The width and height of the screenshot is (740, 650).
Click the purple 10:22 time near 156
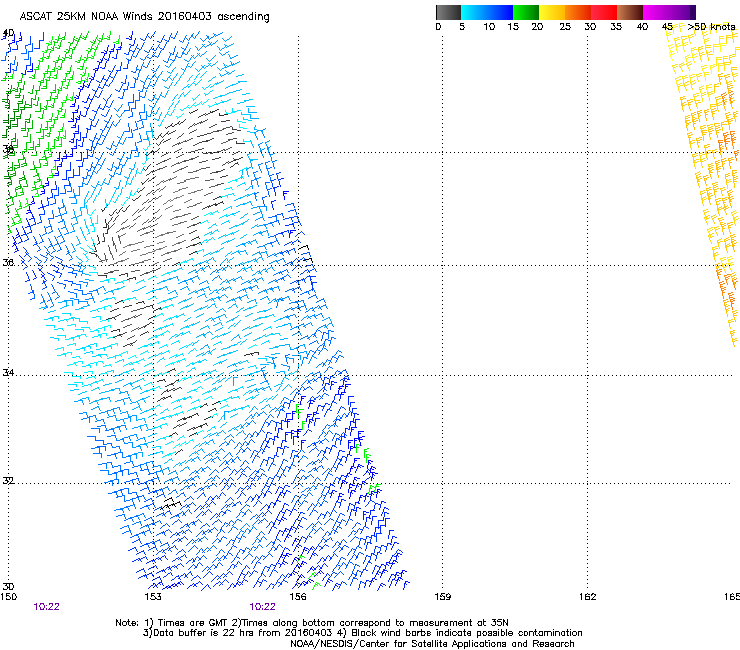point(262,607)
